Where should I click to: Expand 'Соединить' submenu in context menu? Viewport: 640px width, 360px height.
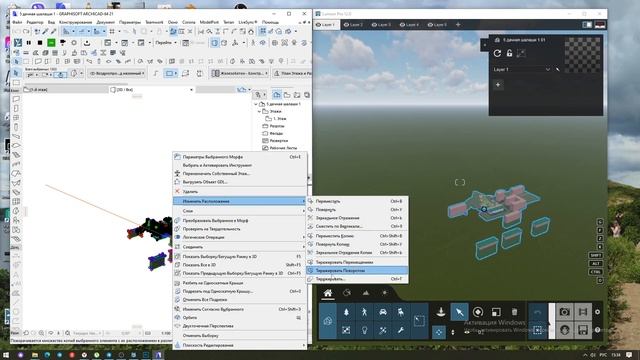click(x=240, y=247)
